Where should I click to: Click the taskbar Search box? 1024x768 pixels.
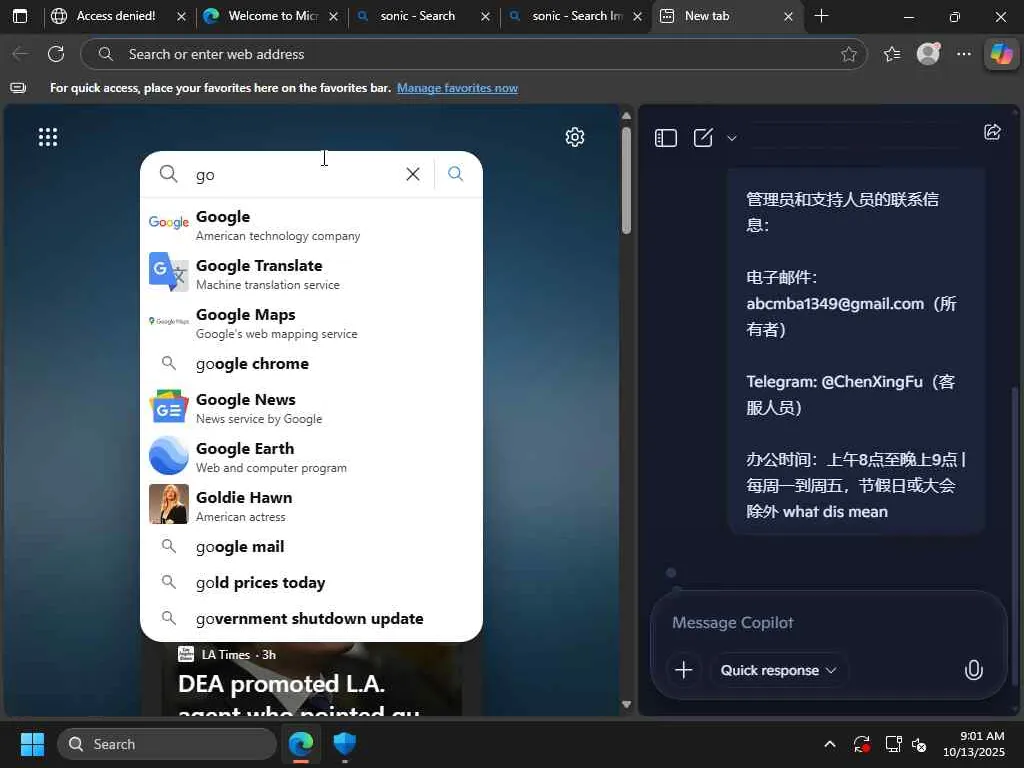tap(167, 744)
